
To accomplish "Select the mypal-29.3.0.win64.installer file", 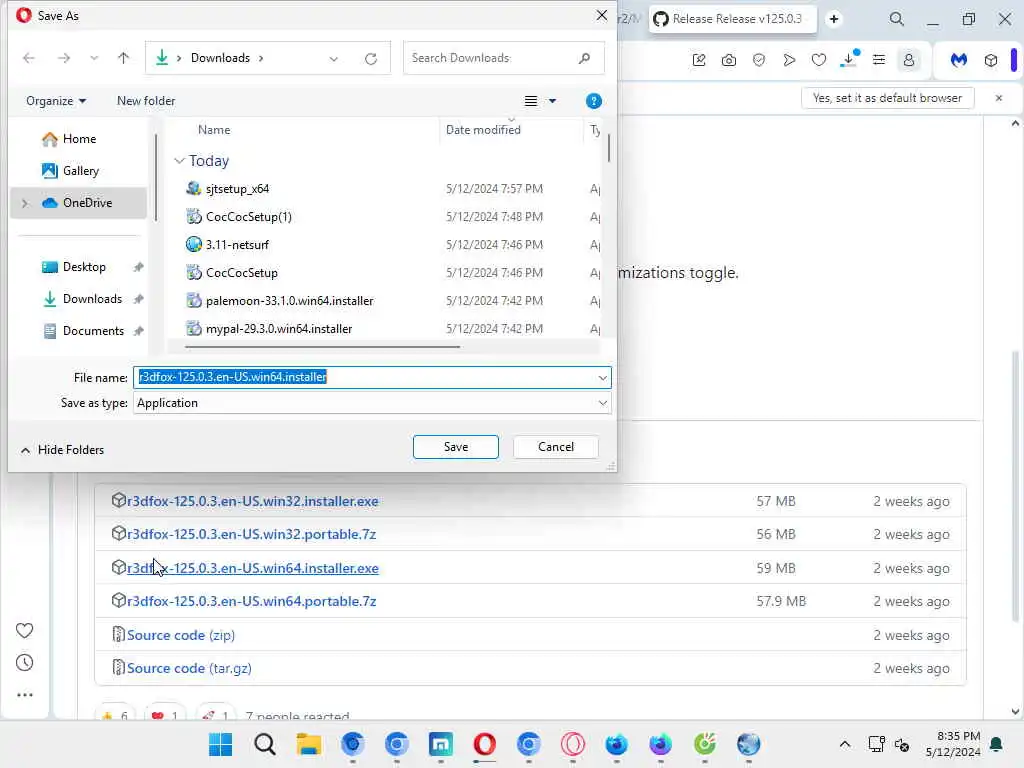I will pos(279,329).
